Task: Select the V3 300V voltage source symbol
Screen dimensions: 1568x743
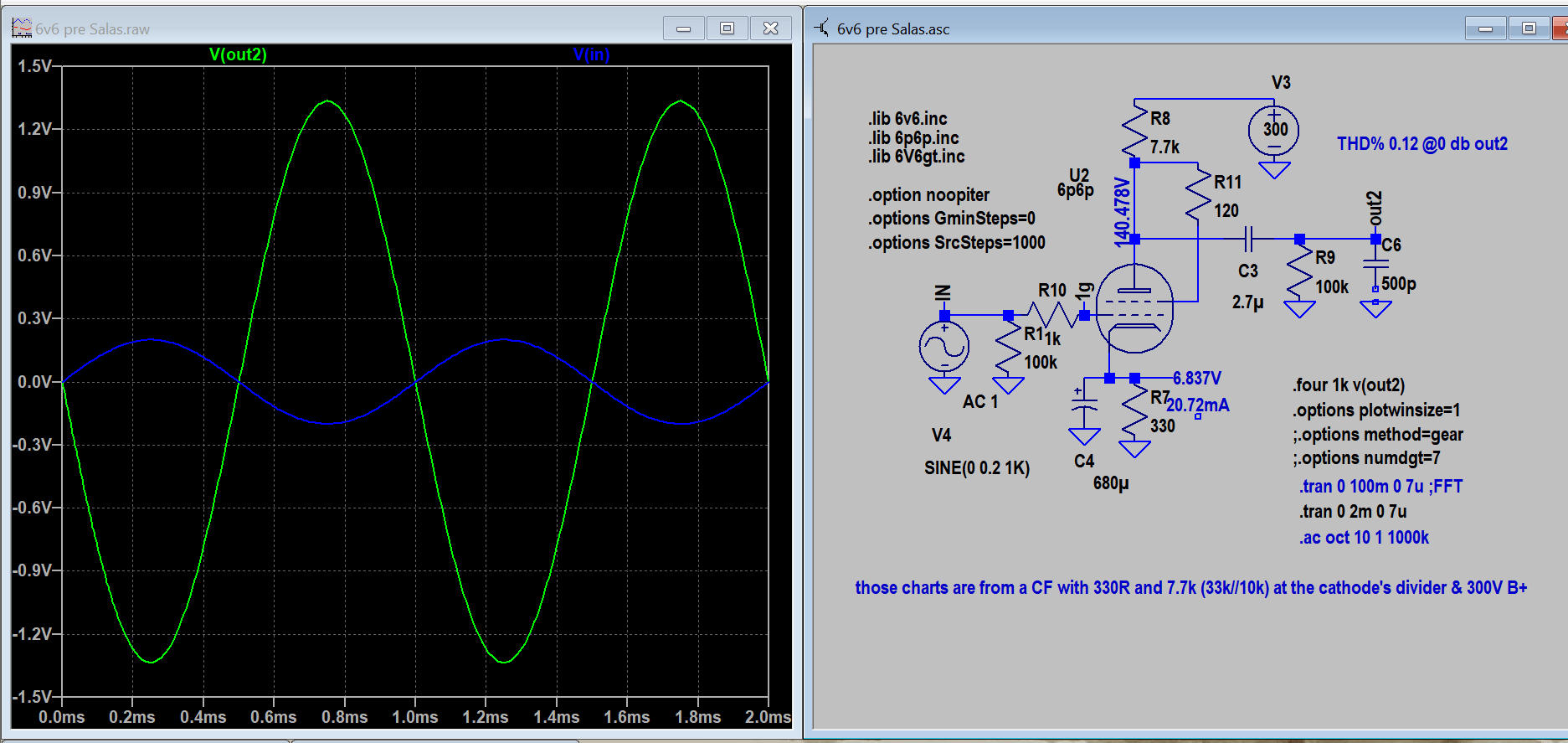Action: point(1274,130)
